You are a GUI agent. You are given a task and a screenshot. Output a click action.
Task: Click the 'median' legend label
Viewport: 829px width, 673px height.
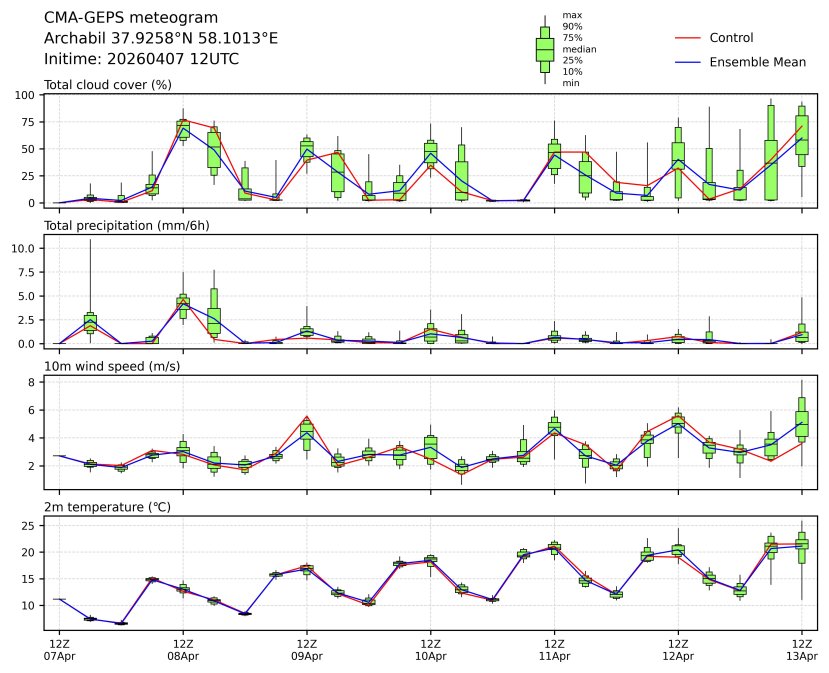(x=579, y=49)
